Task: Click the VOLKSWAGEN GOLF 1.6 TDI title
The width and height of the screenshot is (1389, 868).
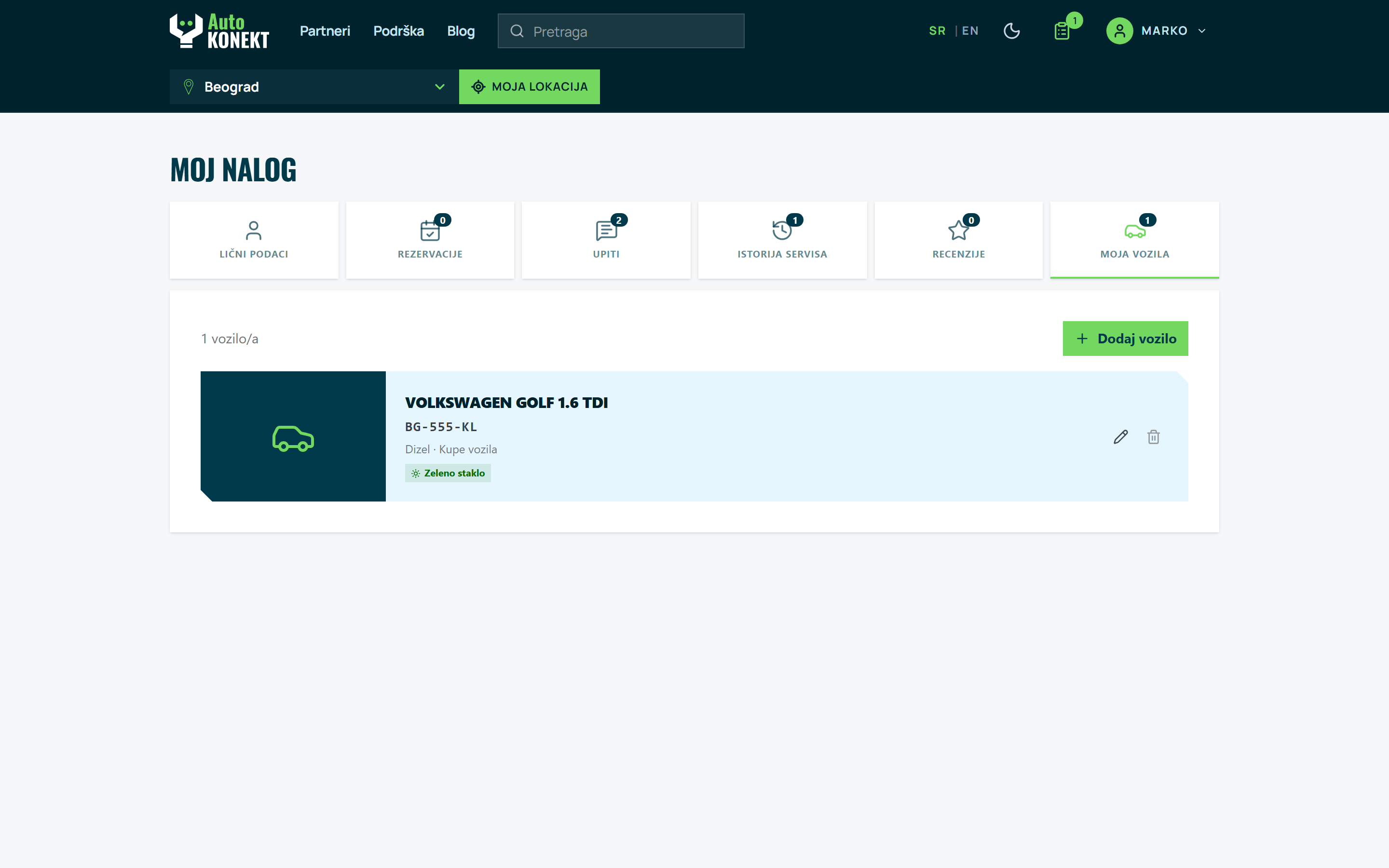Action: click(506, 403)
